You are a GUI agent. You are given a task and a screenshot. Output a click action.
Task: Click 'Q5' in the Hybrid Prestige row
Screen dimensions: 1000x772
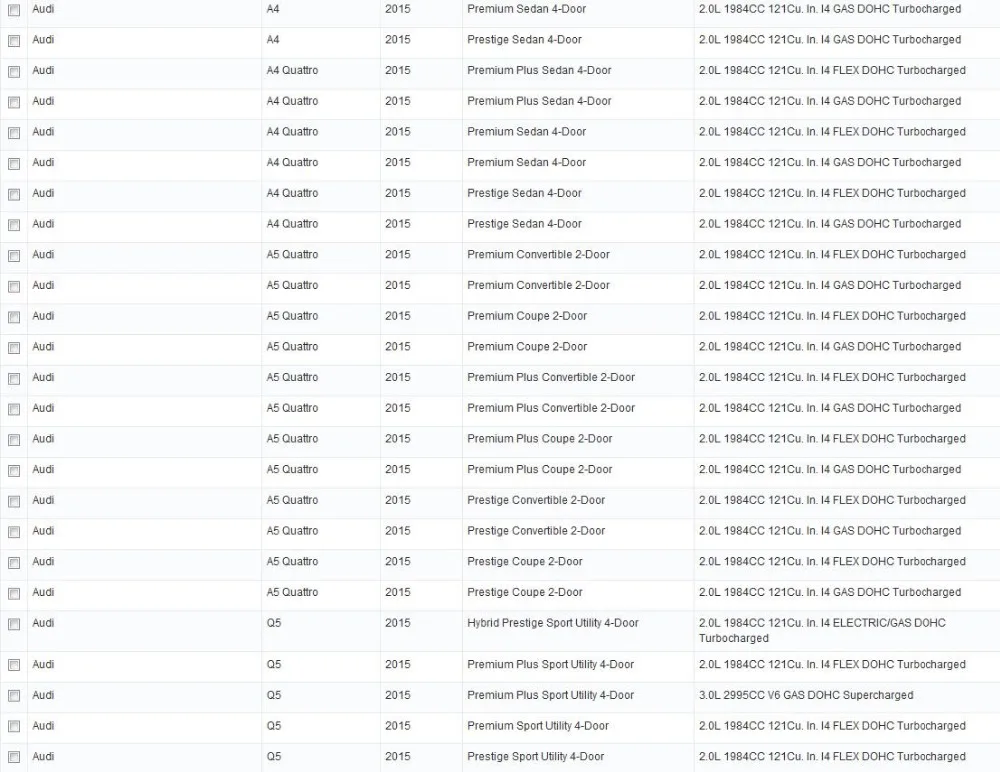[274, 623]
